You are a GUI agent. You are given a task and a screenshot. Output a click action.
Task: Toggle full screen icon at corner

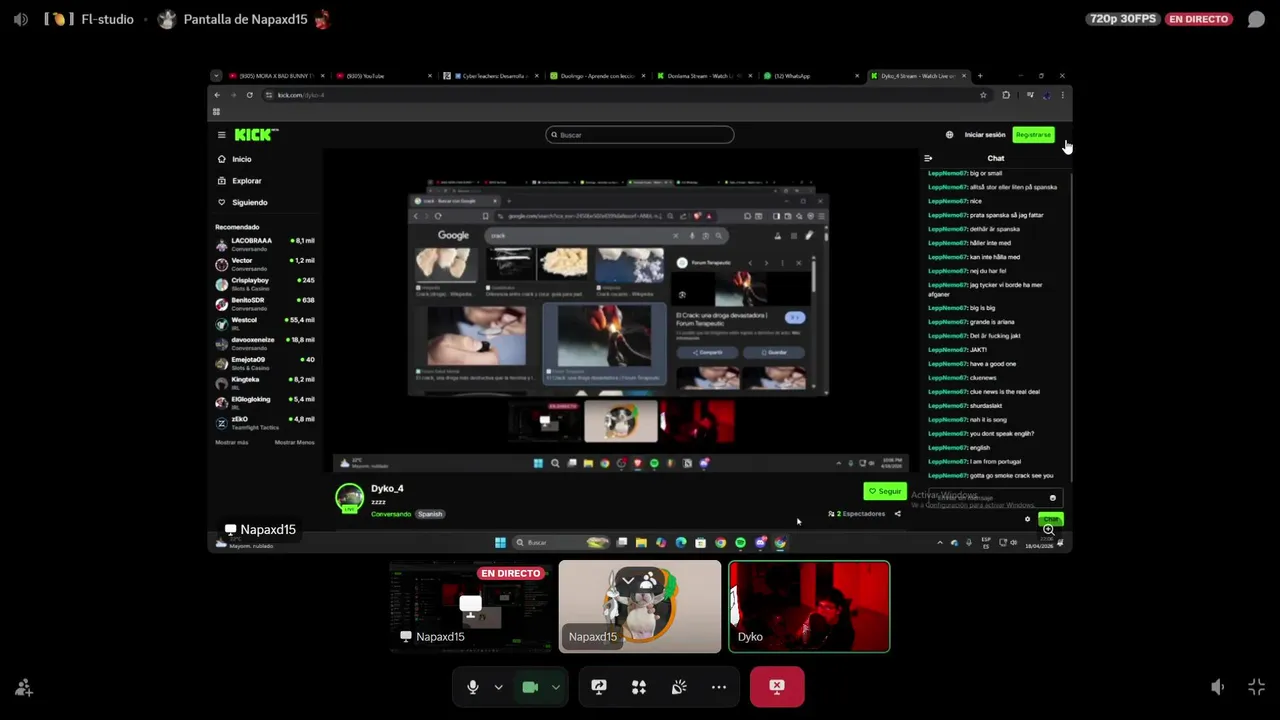(x=1257, y=687)
